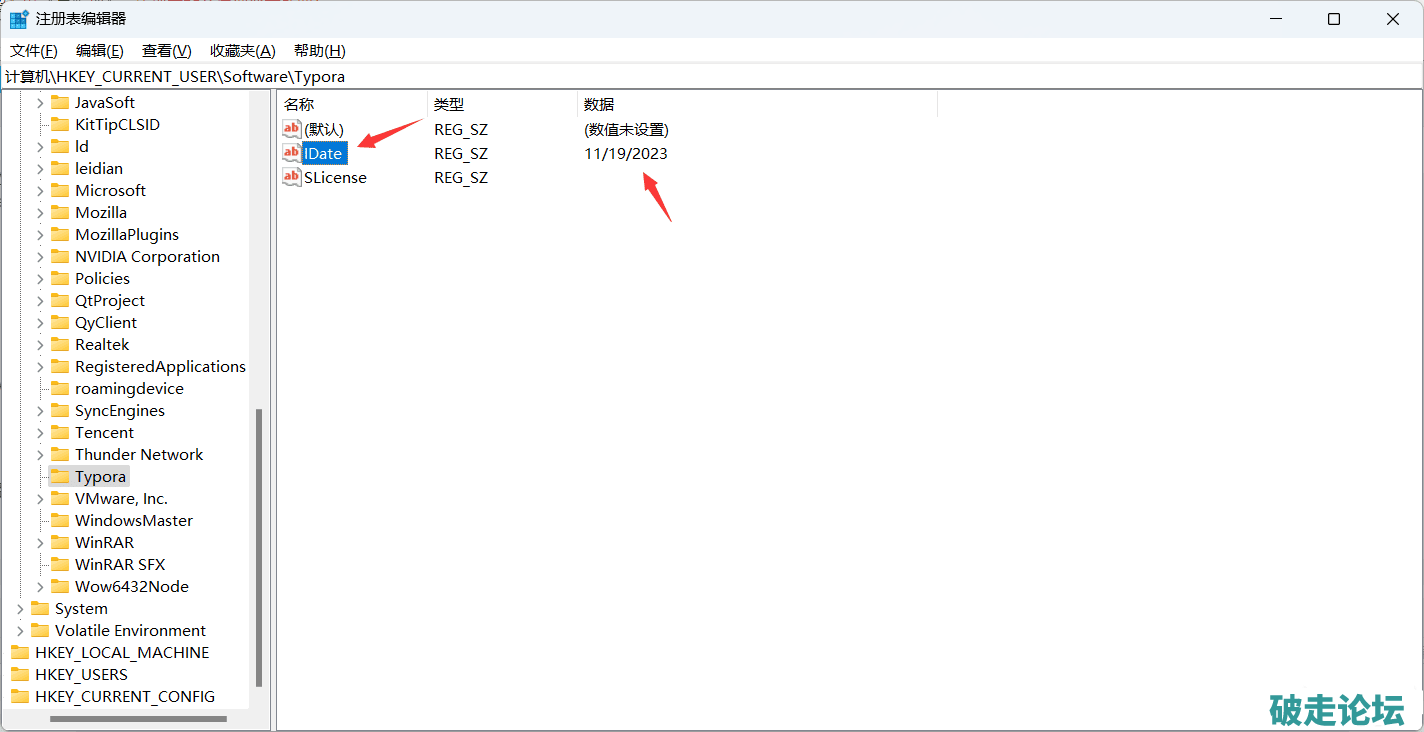This screenshot has width=1424, height=732.
Task: Click the SLicense string value icon
Action: click(x=291, y=177)
